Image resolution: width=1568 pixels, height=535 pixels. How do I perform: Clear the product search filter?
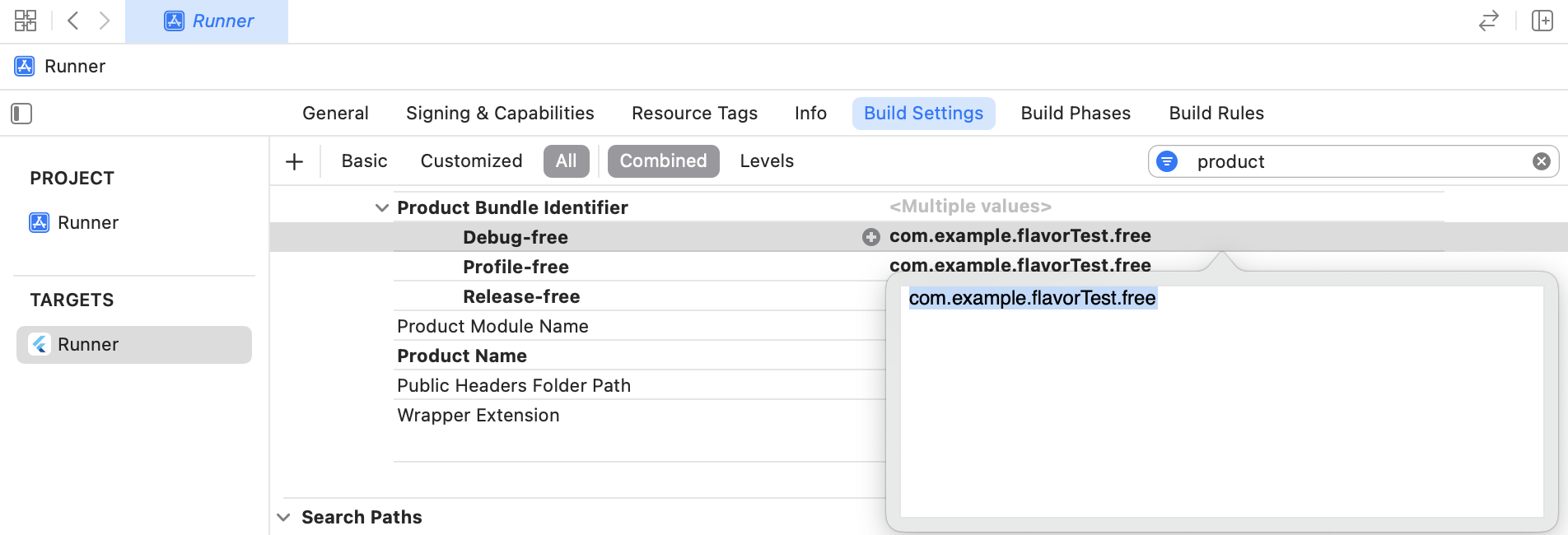pyautogui.click(x=1542, y=161)
